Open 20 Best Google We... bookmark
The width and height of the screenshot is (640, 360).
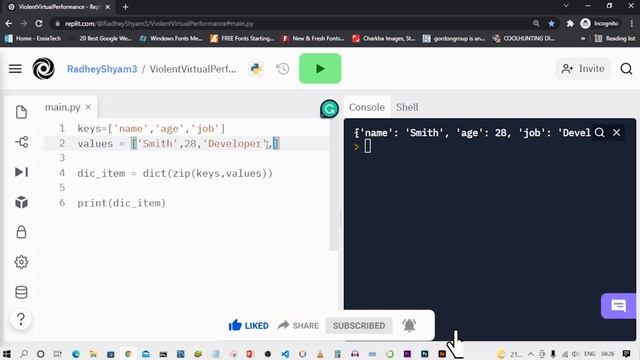(x=101, y=38)
